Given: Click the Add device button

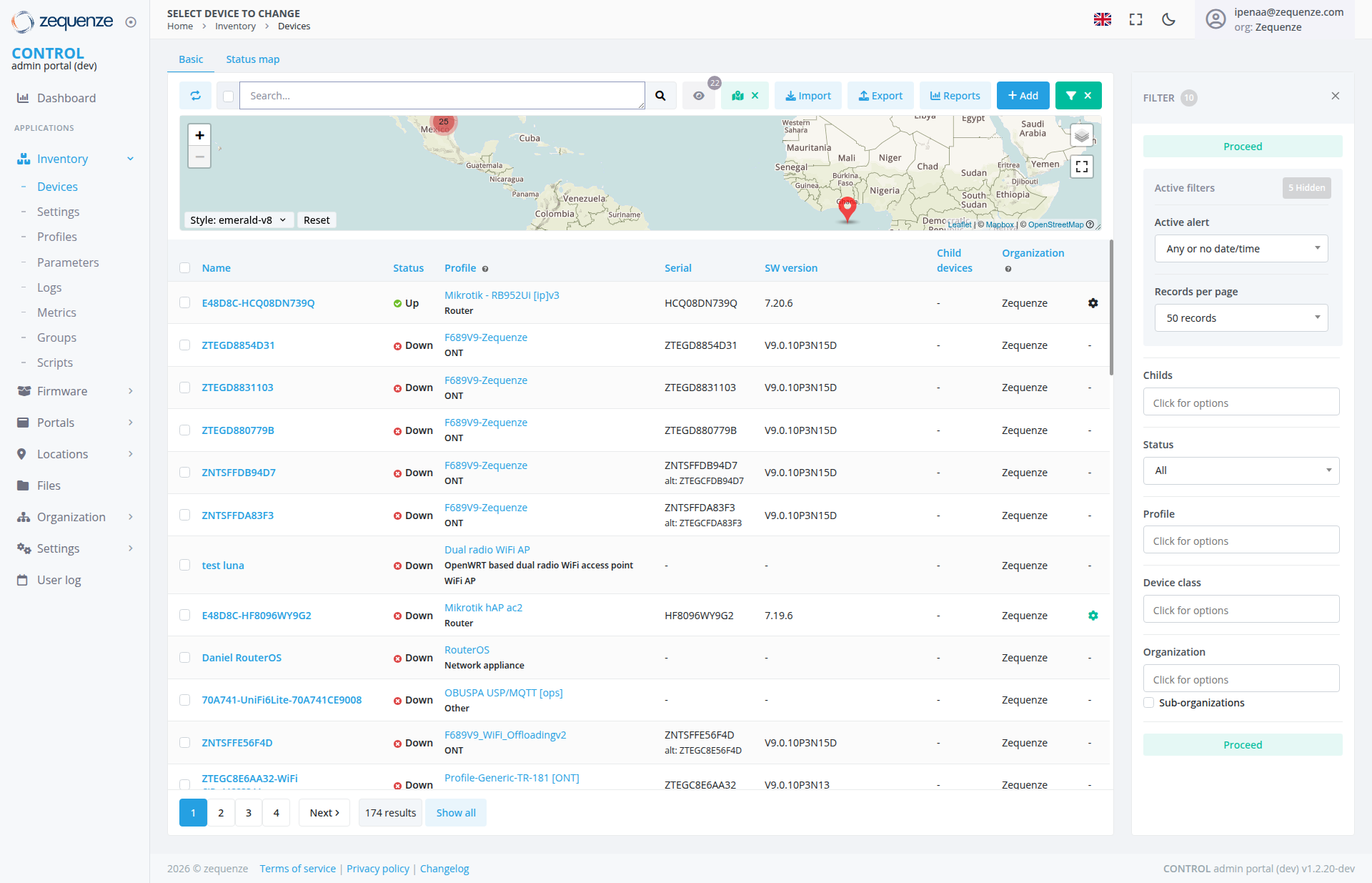Looking at the screenshot, I should click(1023, 96).
